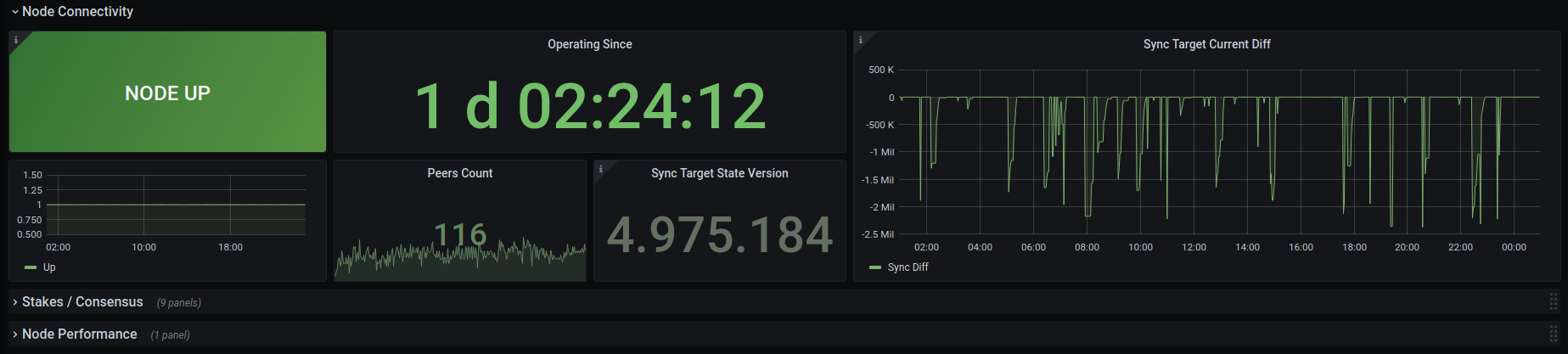The height and width of the screenshot is (354, 1568).
Task: Click the Up legend color swatch
Action: [x=31, y=267]
